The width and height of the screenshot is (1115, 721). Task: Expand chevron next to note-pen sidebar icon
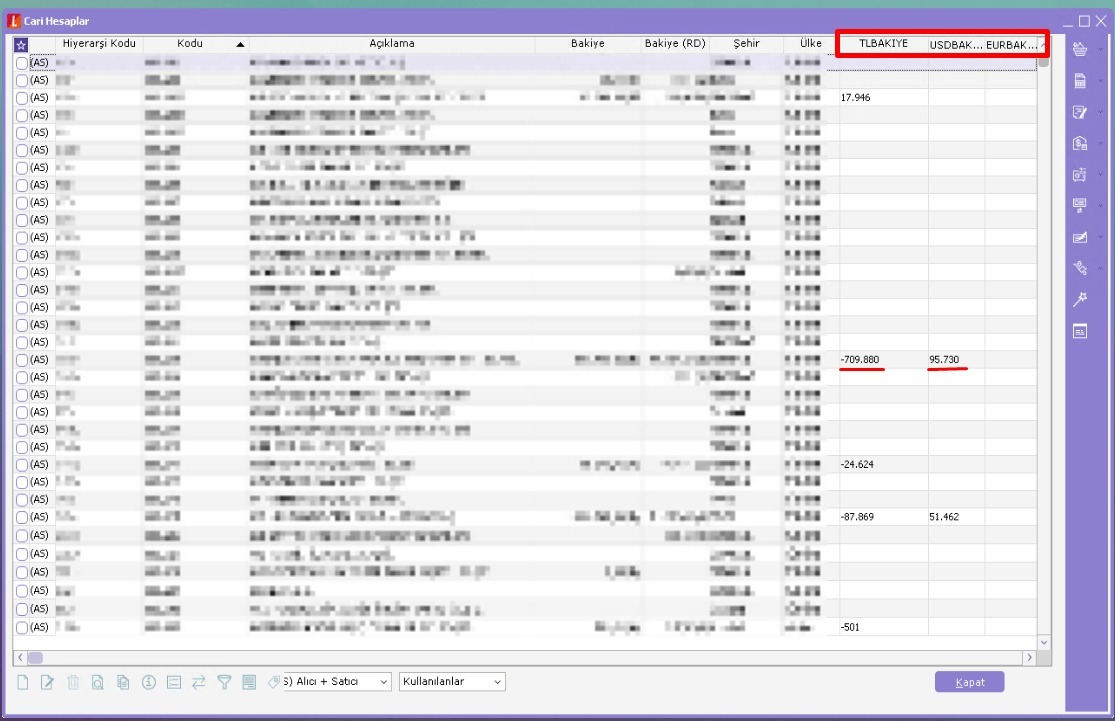(1101, 112)
